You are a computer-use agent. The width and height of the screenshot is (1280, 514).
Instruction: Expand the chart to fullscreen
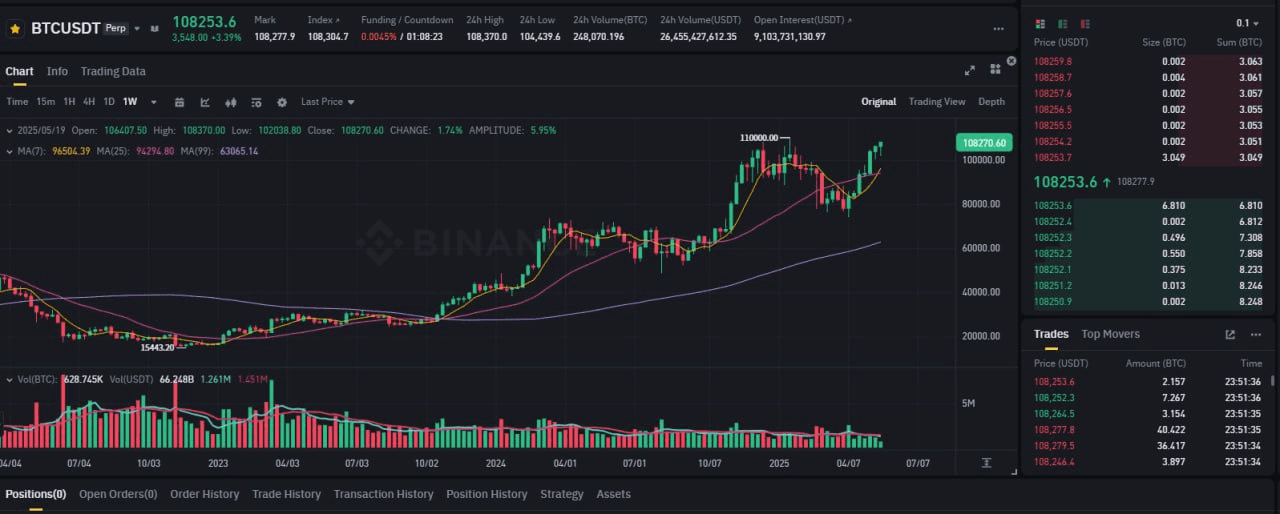click(x=969, y=70)
